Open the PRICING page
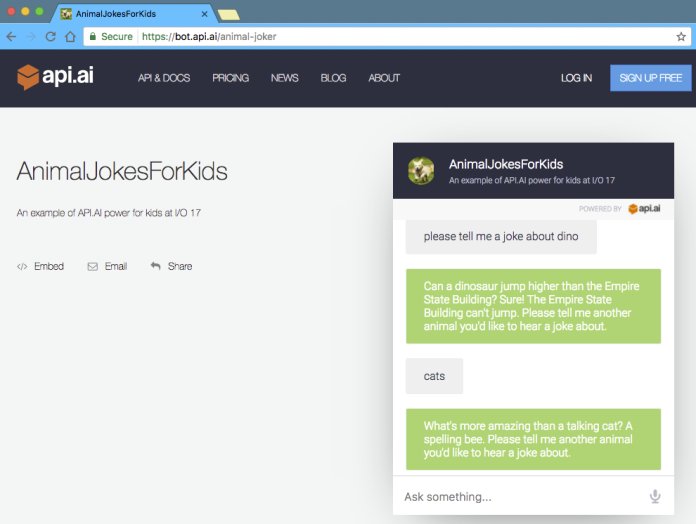 click(x=230, y=78)
